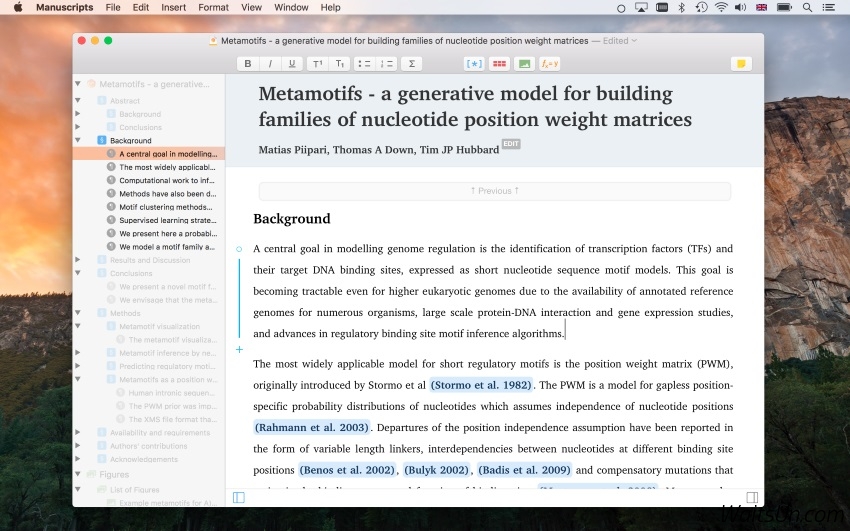This screenshot has width=850, height=531.
Task: Toggle italic formatting
Action: (269, 64)
